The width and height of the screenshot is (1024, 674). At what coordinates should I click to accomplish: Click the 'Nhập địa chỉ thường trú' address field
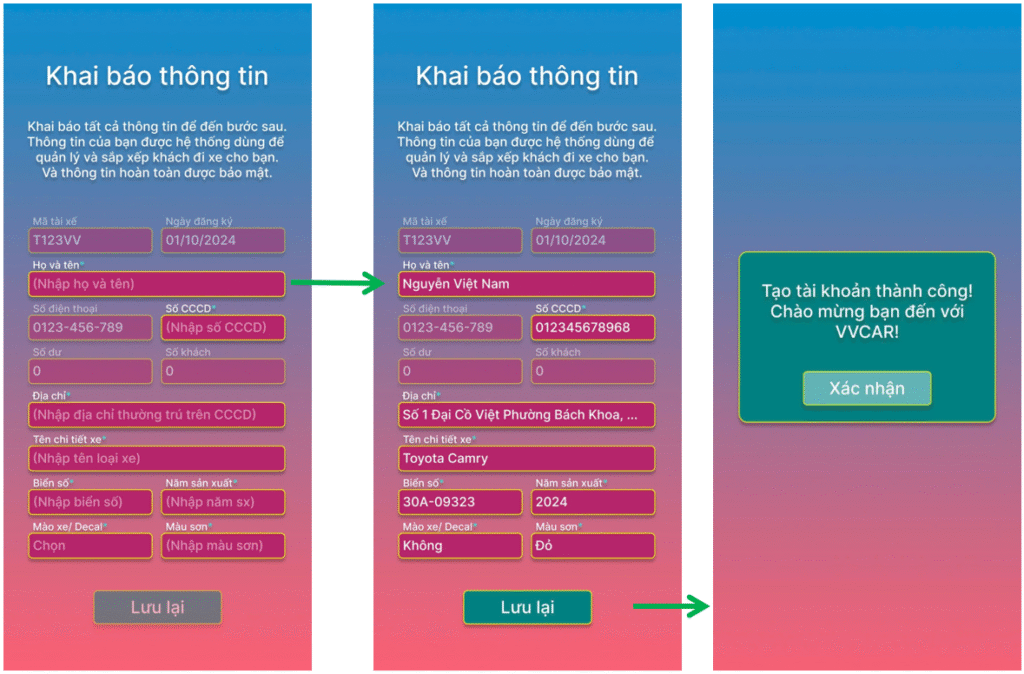click(157, 415)
